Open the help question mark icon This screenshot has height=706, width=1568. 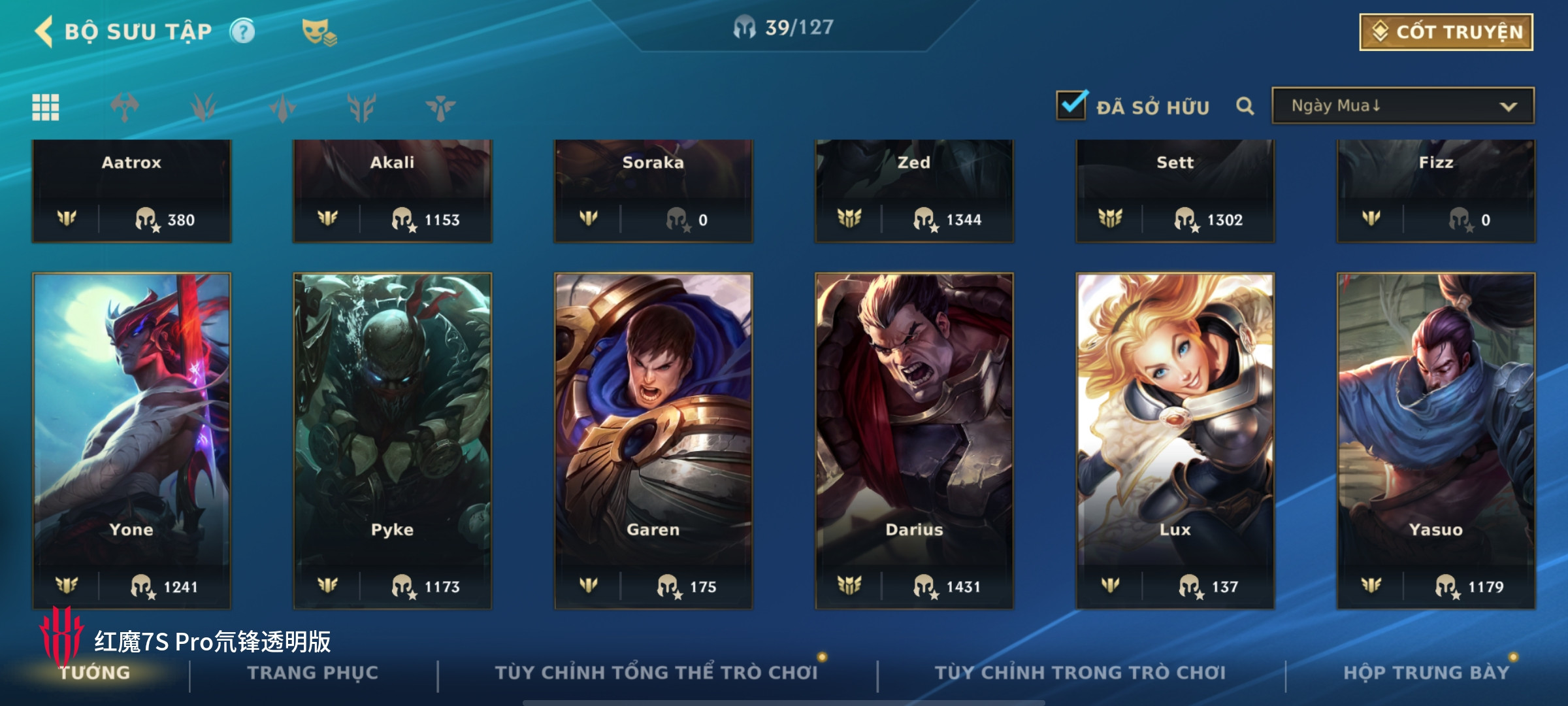(242, 31)
